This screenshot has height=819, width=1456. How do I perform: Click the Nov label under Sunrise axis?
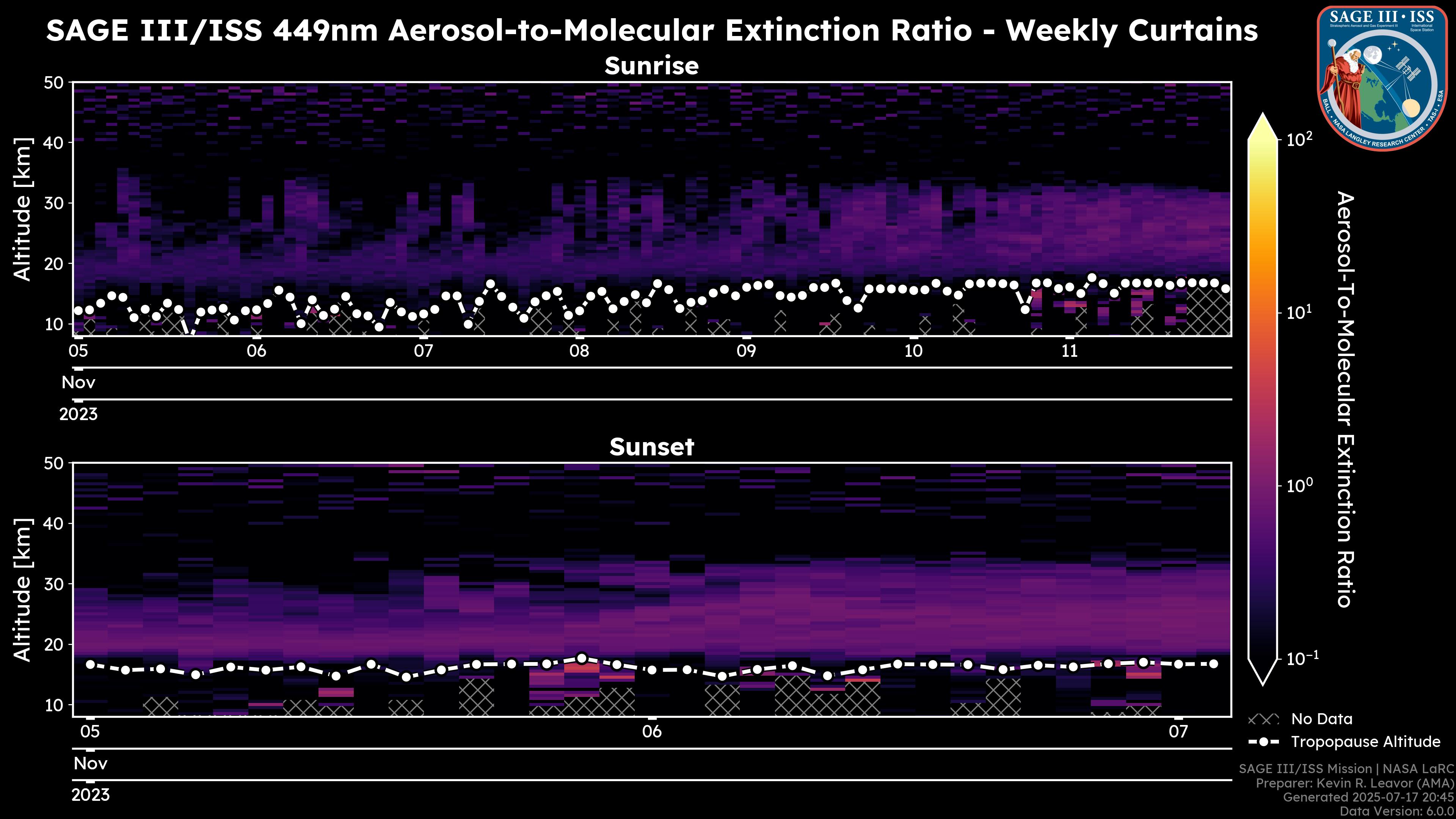pyautogui.click(x=78, y=383)
